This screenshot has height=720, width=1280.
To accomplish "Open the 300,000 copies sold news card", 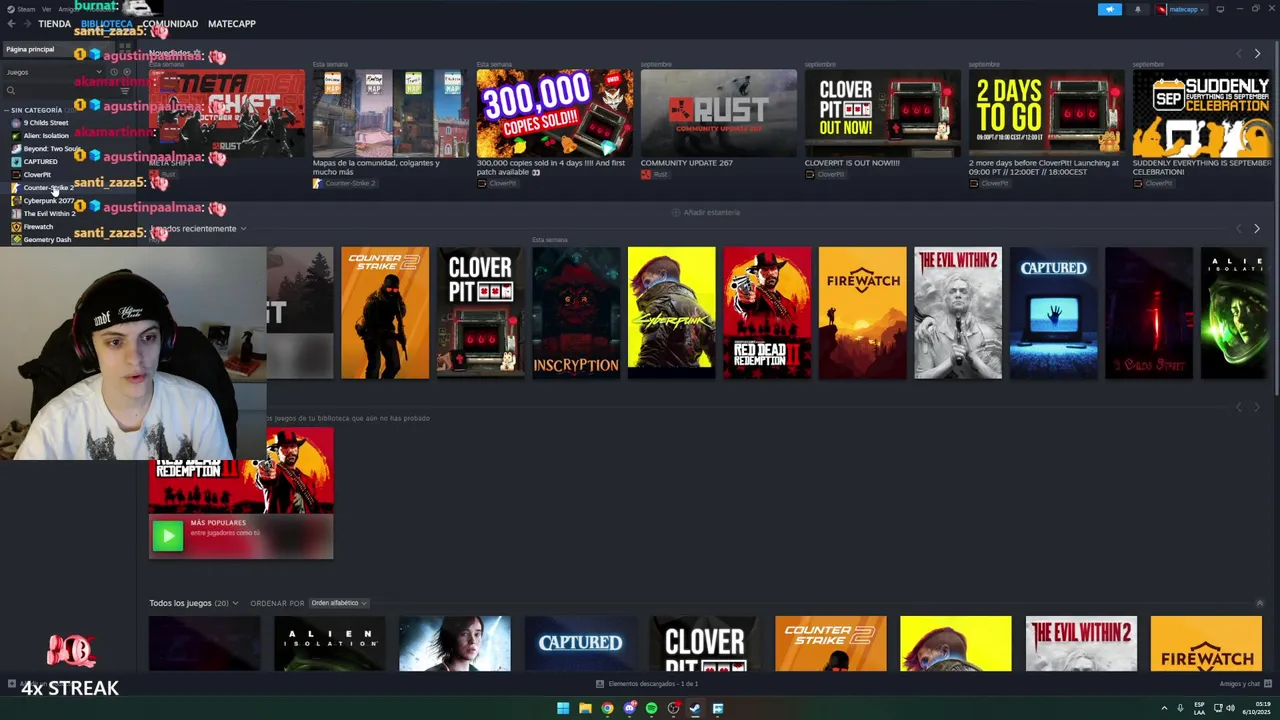I will tap(555, 114).
